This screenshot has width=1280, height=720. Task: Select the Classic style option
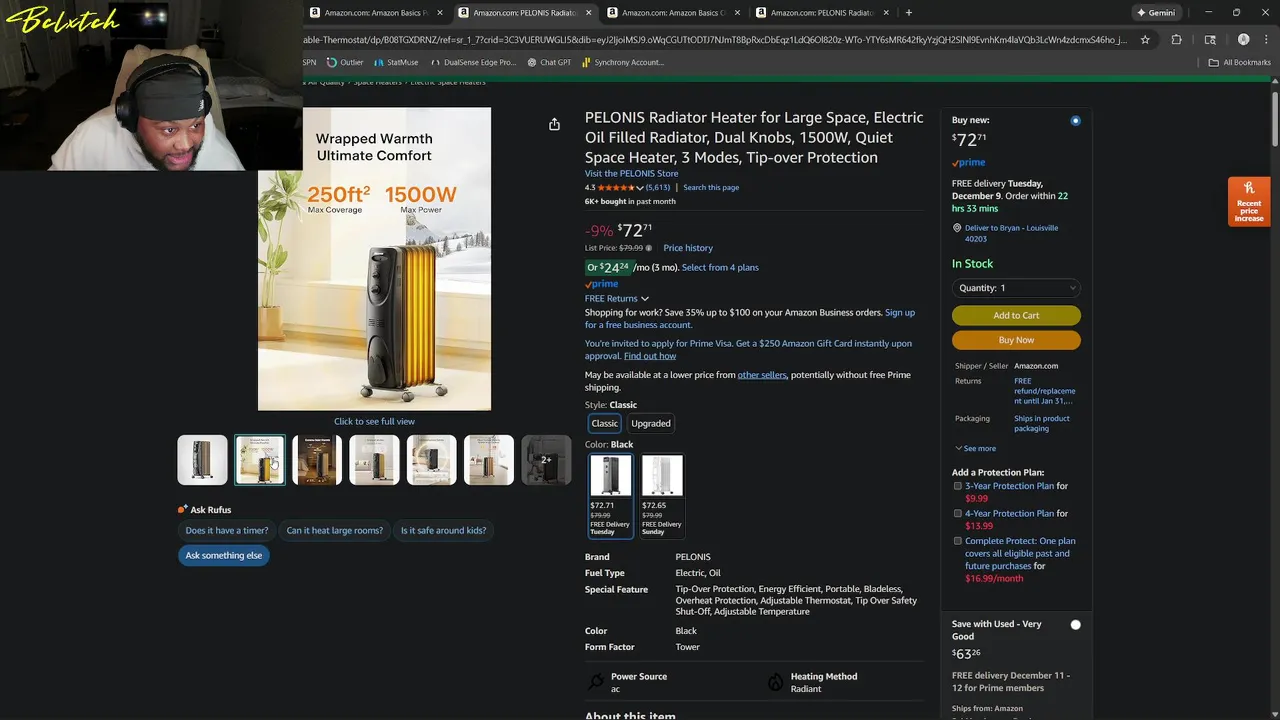pos(604,423)
